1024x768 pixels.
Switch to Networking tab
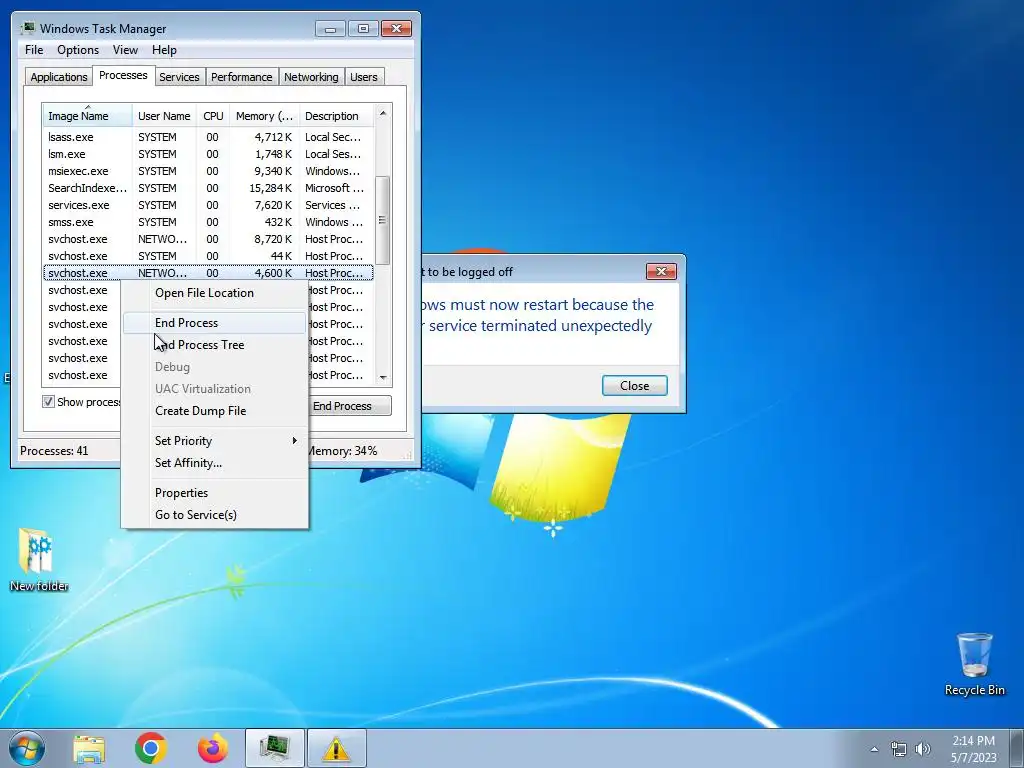pos(311,77)
